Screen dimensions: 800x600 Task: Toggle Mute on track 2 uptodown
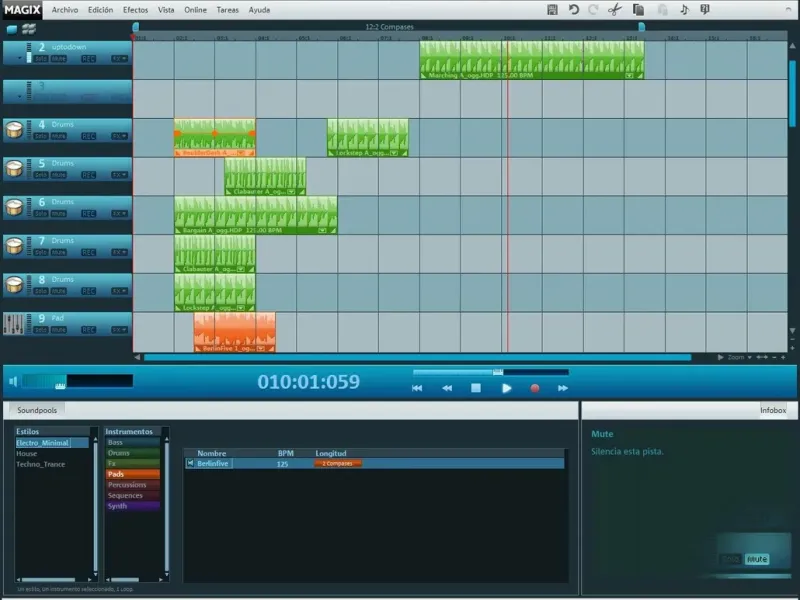(59, 59)
